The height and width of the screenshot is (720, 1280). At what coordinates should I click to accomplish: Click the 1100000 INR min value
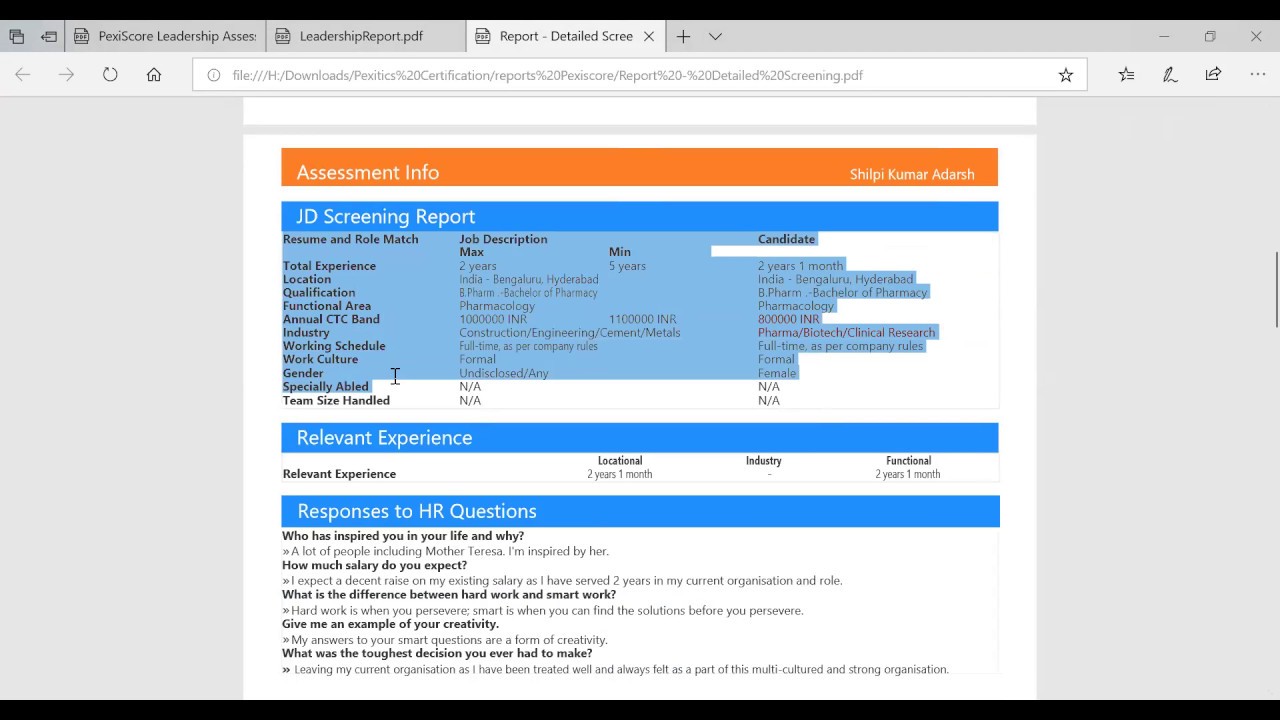point(643,319)
